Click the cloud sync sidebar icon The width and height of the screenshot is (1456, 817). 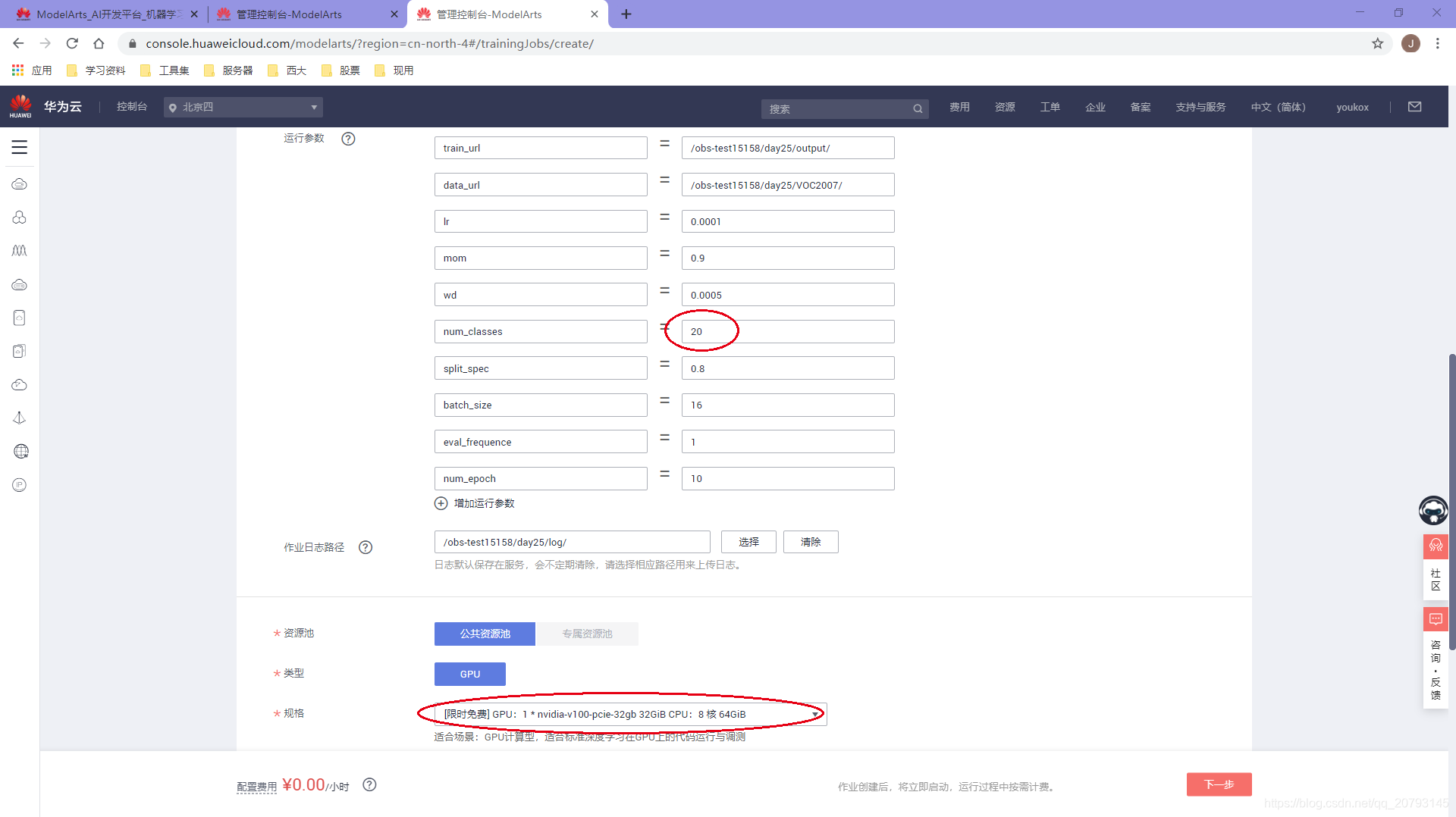pos(20,385)
